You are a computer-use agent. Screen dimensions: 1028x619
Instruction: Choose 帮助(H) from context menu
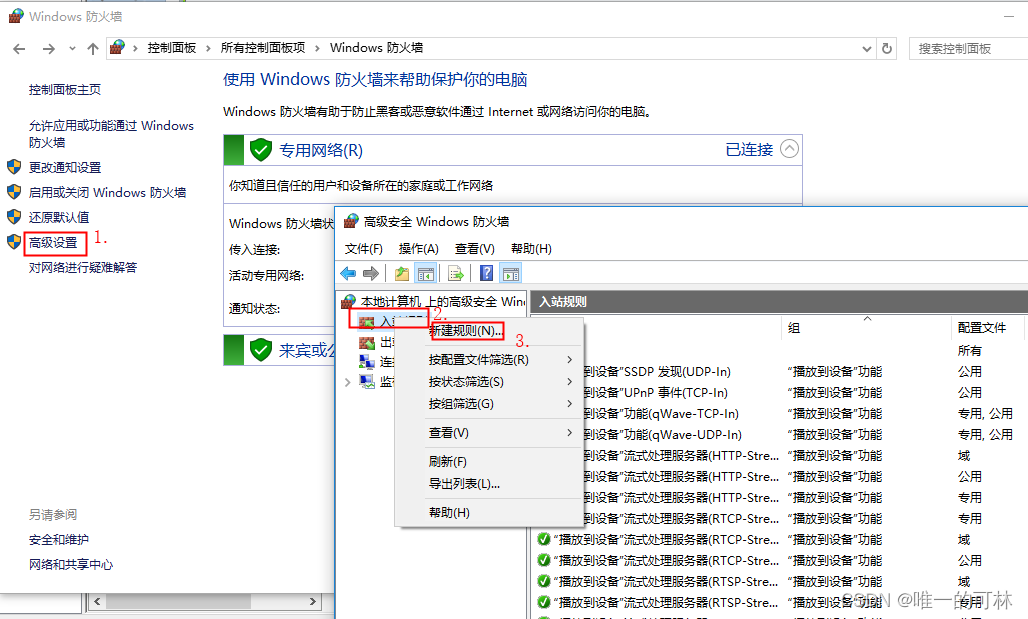click(449, 512)
